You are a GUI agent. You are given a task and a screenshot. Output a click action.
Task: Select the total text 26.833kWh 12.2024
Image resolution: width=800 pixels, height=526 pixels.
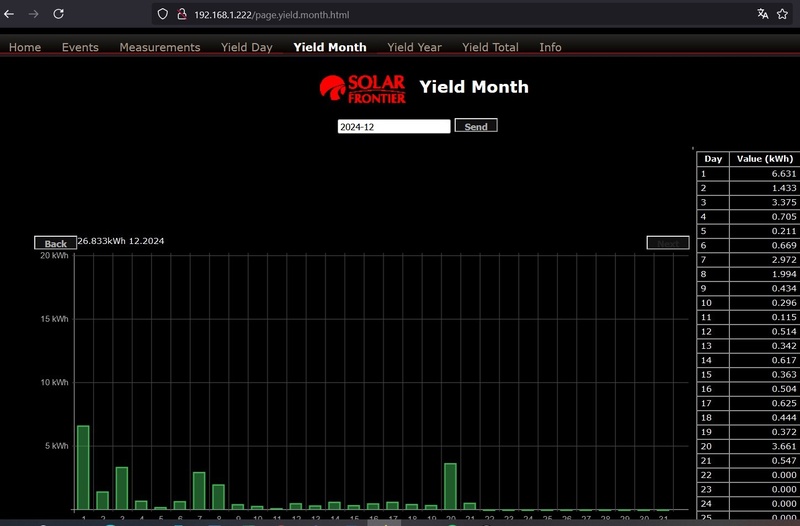[x=121, y=241]
